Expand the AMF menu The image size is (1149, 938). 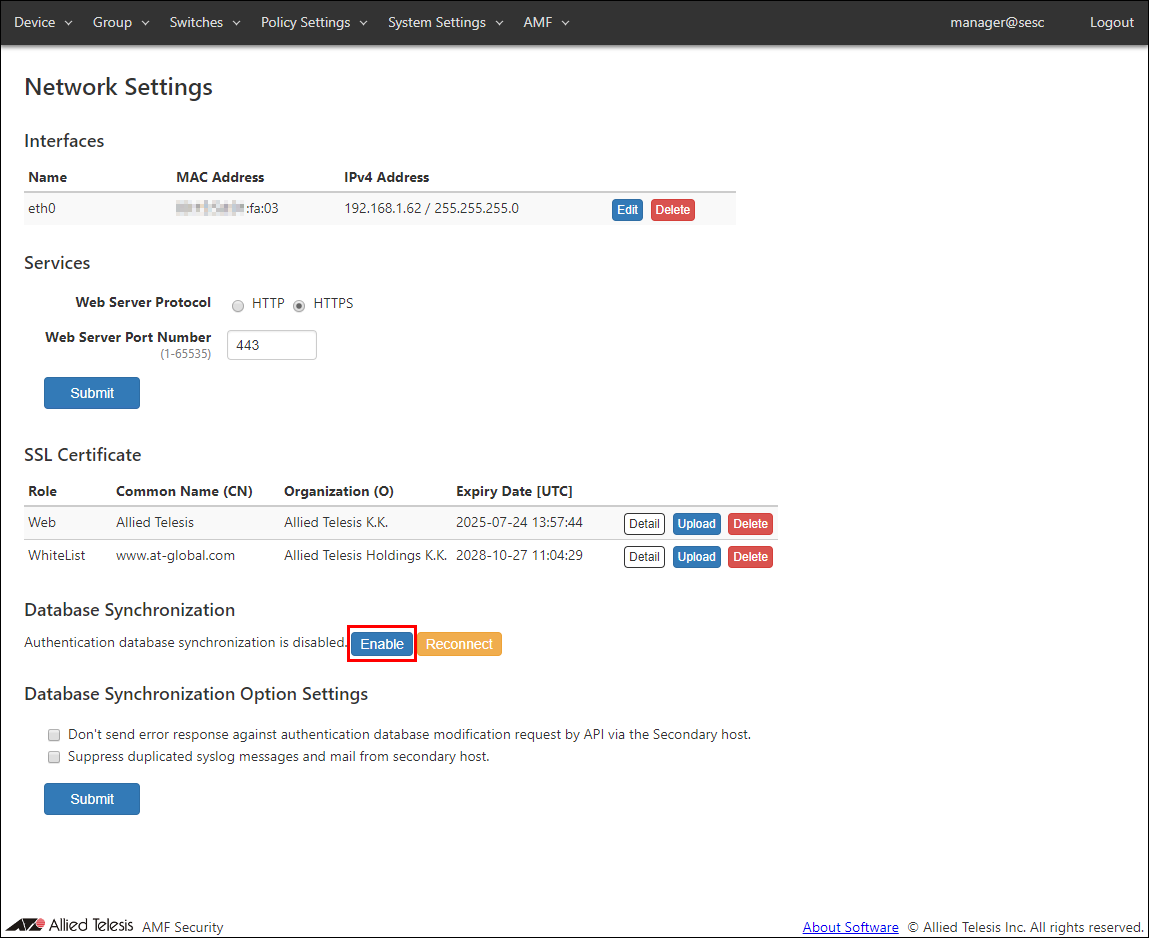point(546,22)
